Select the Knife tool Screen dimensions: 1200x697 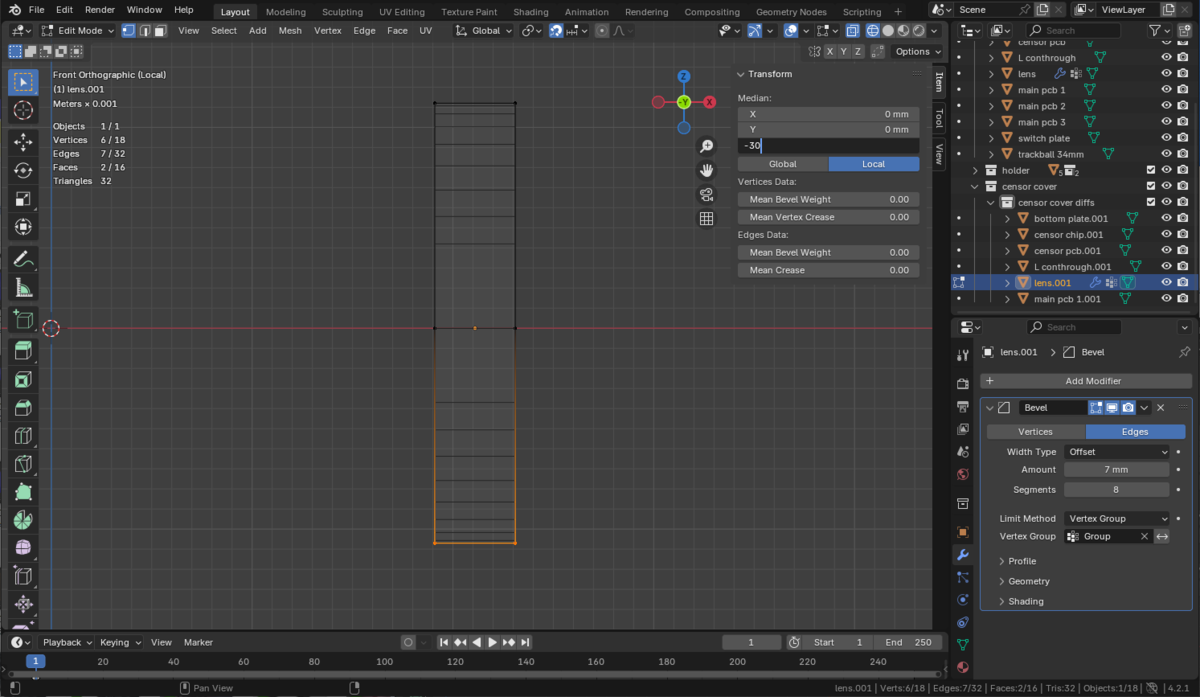coord(22,464)
